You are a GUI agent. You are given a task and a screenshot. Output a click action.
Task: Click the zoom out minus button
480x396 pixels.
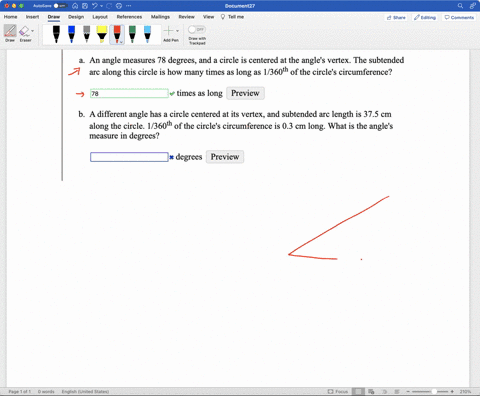408,391
